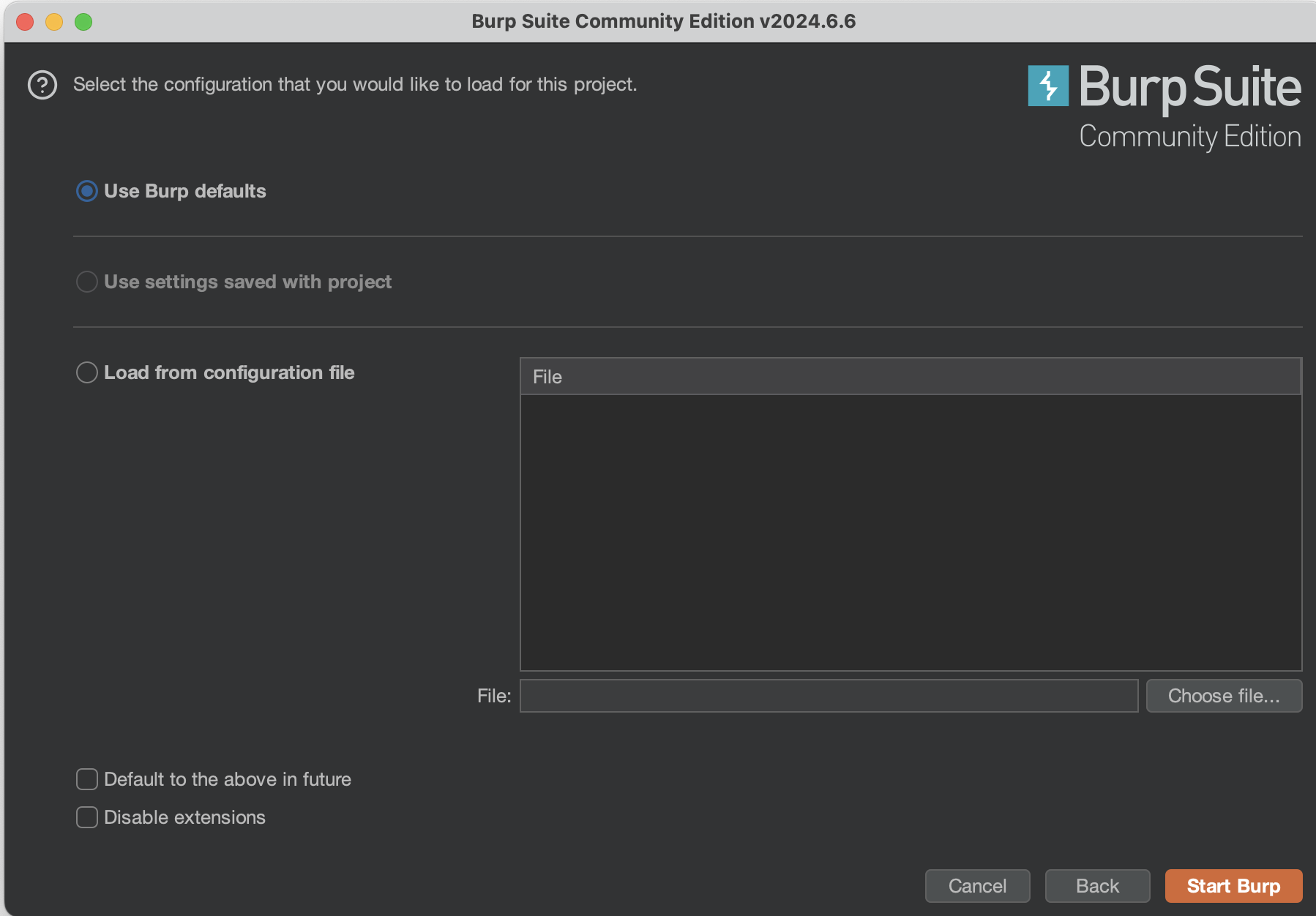Minimize the Burp Suite window
Viewport: 1316px width, 916px height.
tap(54, 22)
